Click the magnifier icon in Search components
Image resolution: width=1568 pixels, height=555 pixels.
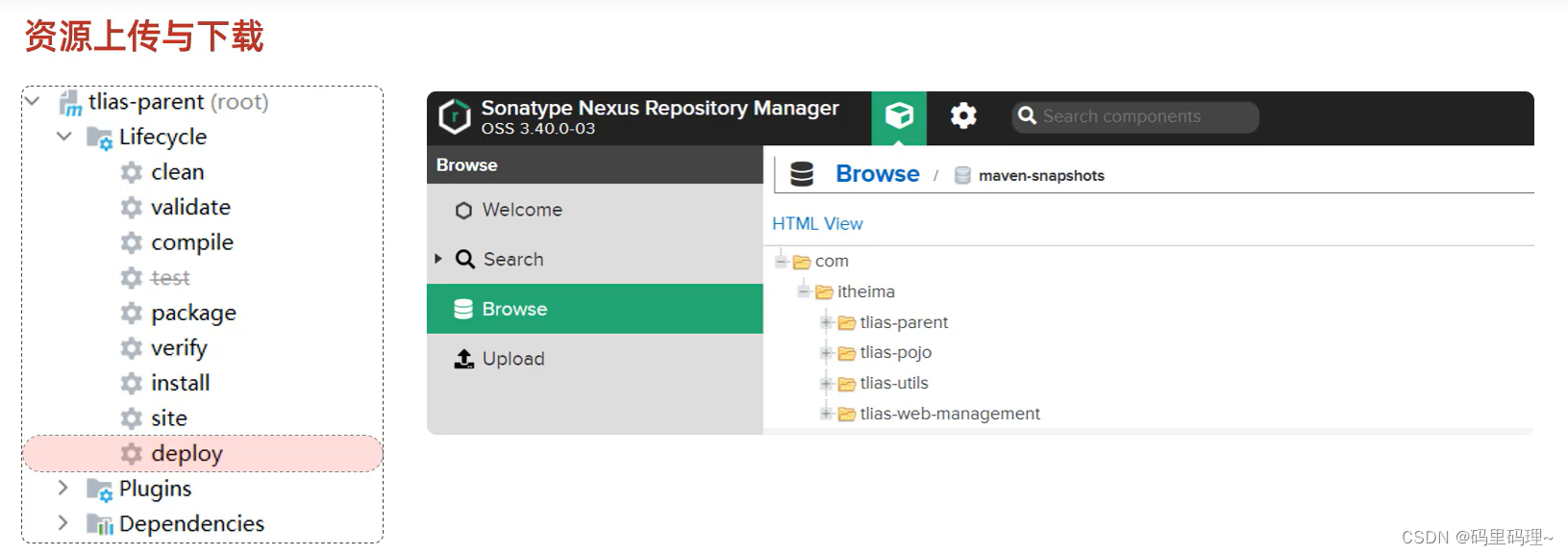[x=1027, y=115]
